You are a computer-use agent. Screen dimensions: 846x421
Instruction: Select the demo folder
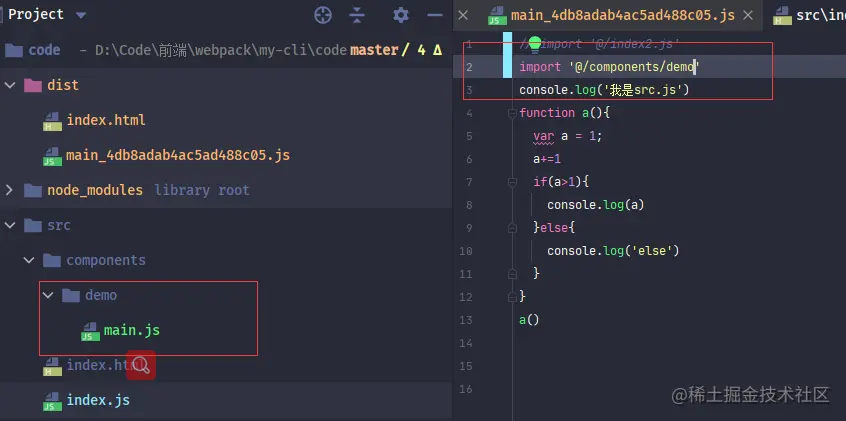point(101,295)
